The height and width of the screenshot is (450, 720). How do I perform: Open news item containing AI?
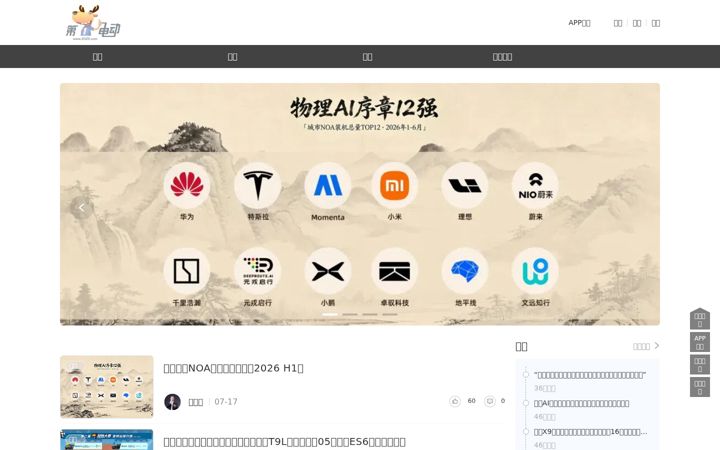[581, 404]
